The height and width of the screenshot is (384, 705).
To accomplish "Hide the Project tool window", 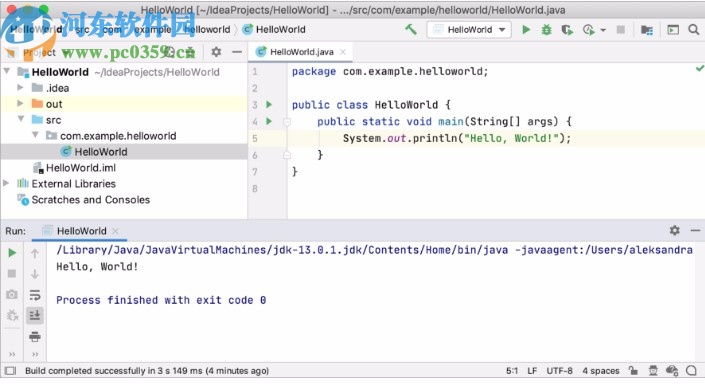I will [x=237, y=52].
